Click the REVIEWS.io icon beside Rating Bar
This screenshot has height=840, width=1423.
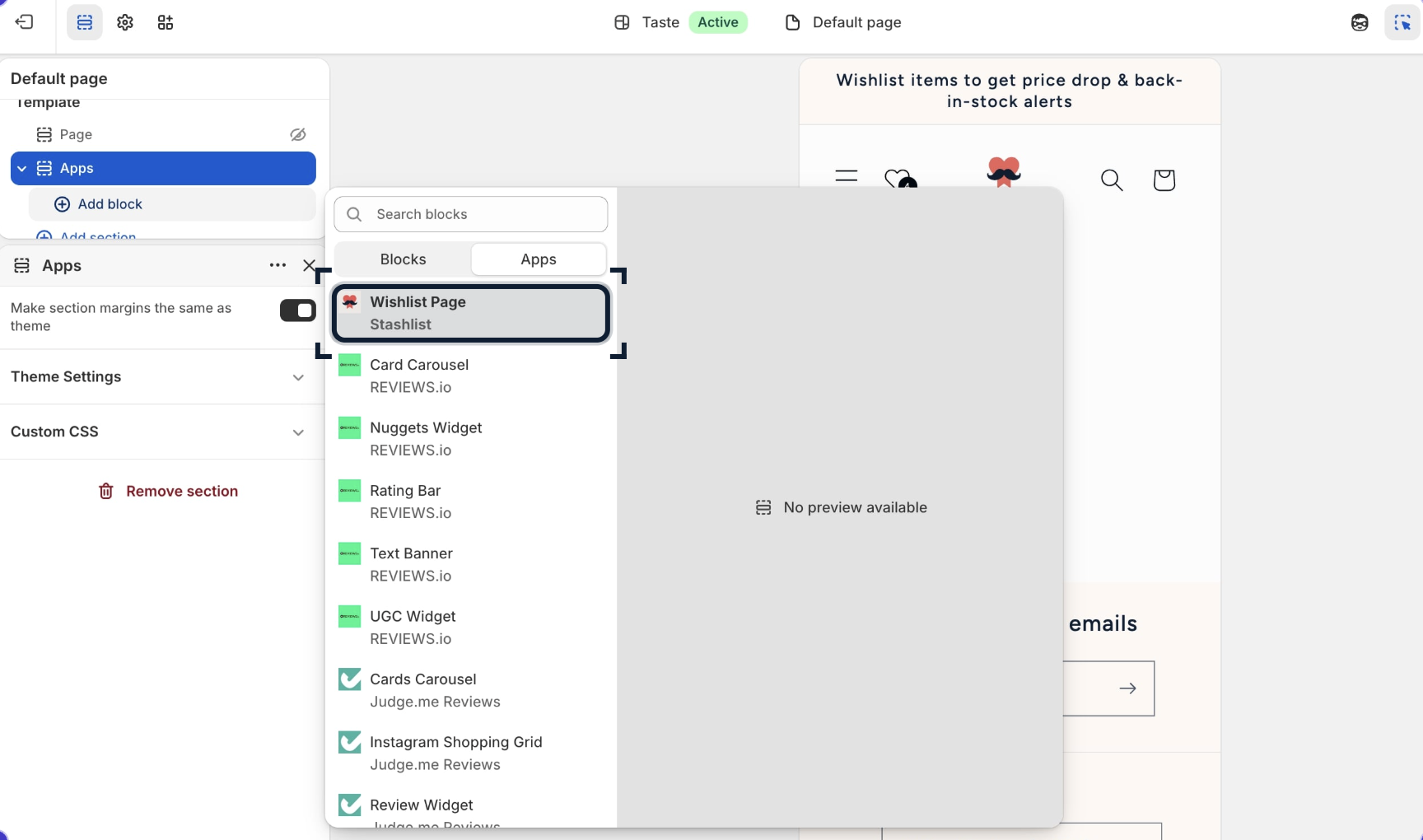pyautogui.click(x=350, y=491)
